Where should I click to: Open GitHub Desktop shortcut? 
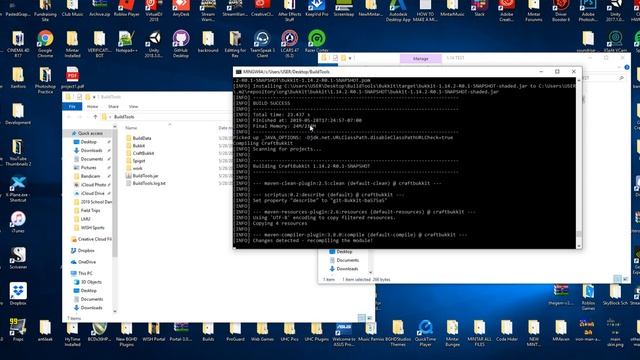coord(180,43)
